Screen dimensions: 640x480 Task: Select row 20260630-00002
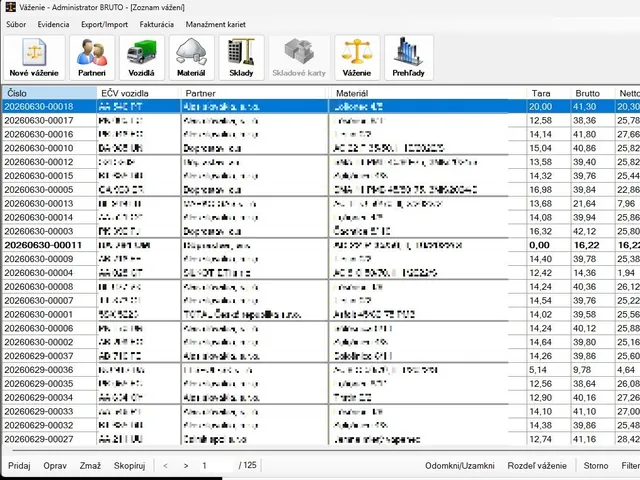point(321,342)
